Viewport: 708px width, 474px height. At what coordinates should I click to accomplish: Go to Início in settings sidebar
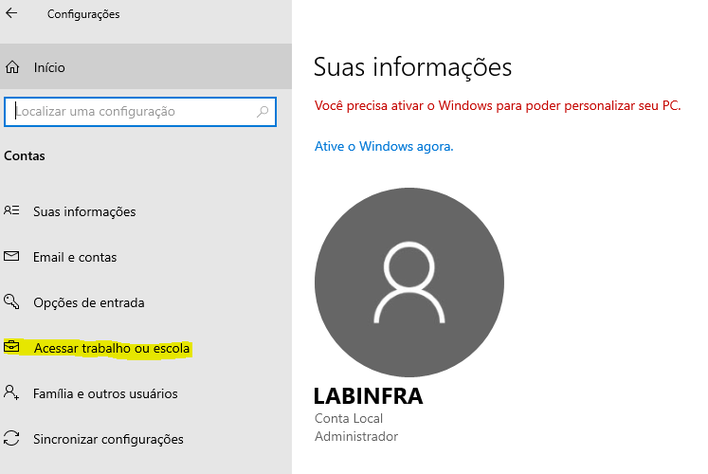146,67
